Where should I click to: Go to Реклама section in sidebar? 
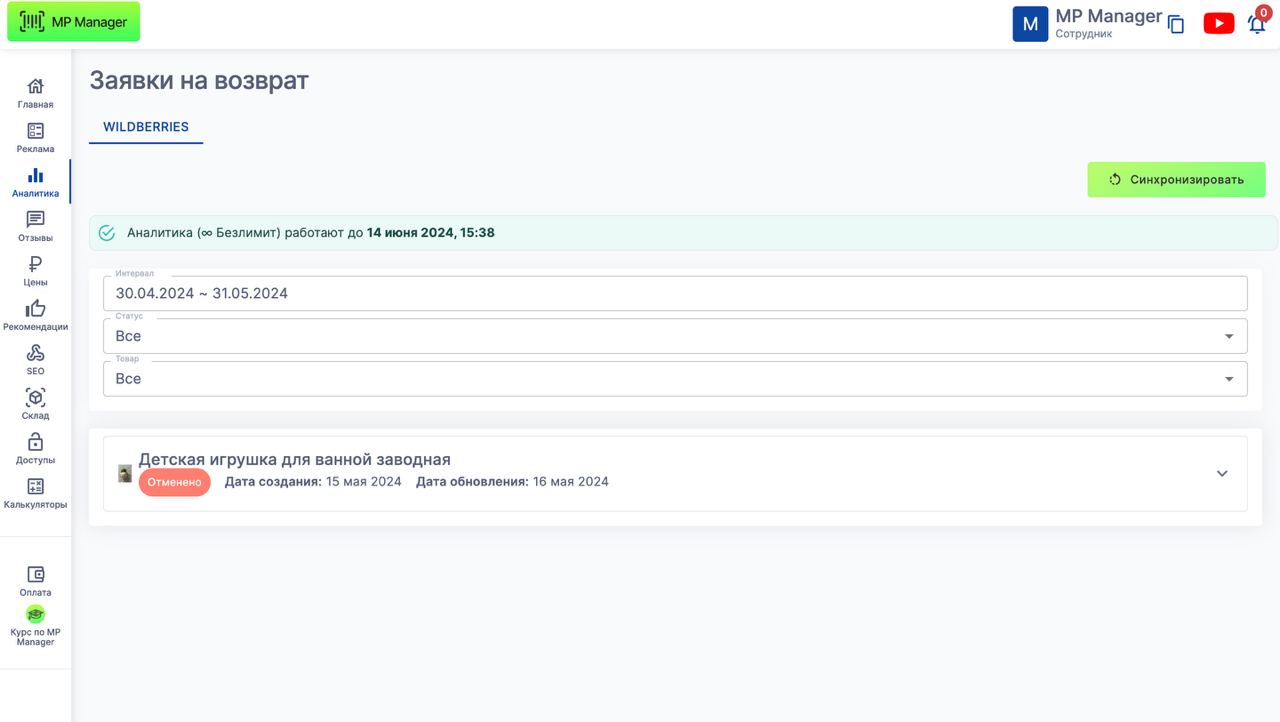pos(35,131)
